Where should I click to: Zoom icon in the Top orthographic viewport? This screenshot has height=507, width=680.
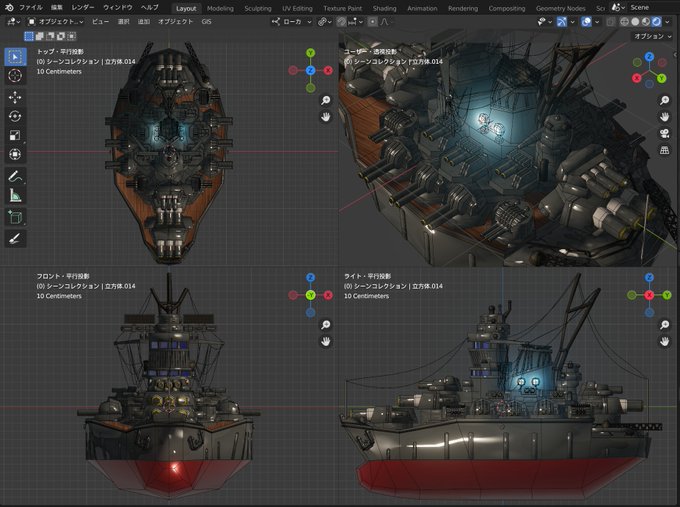pos(325,101)
